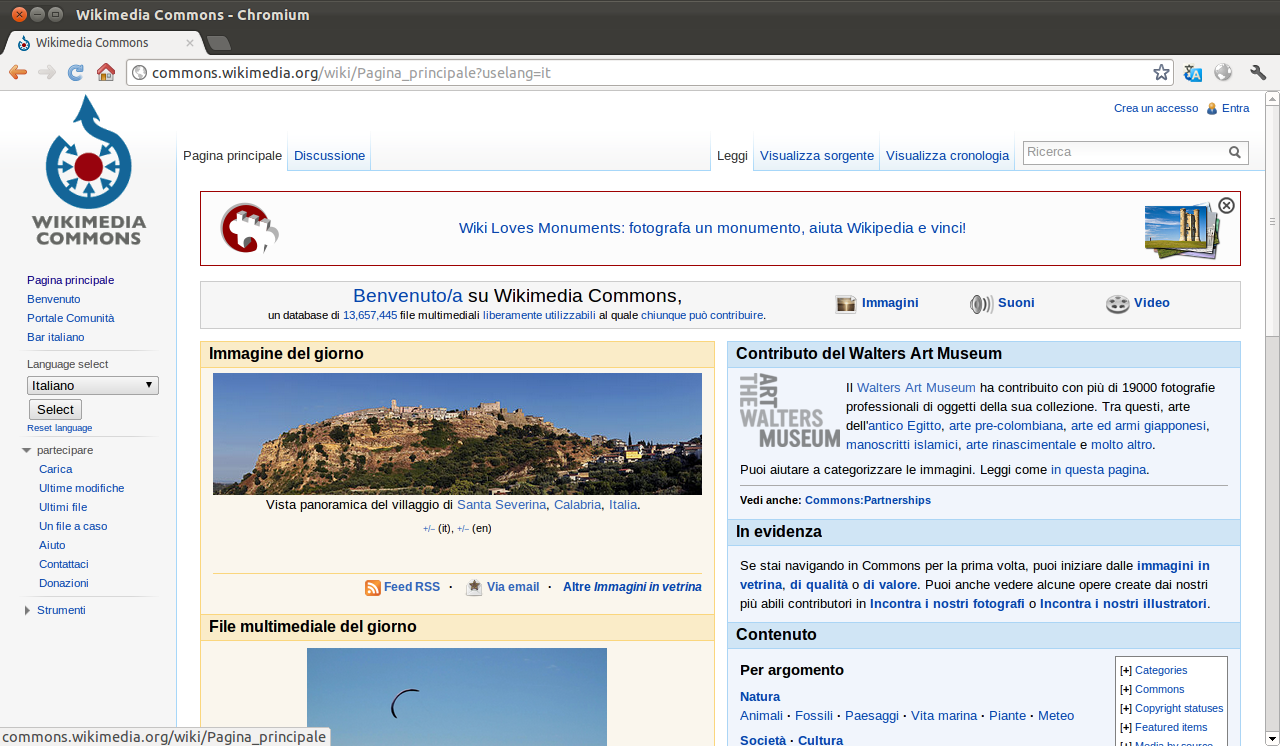
Task: Click the Wikimedia Commons logo
Action: click(88, 170)
